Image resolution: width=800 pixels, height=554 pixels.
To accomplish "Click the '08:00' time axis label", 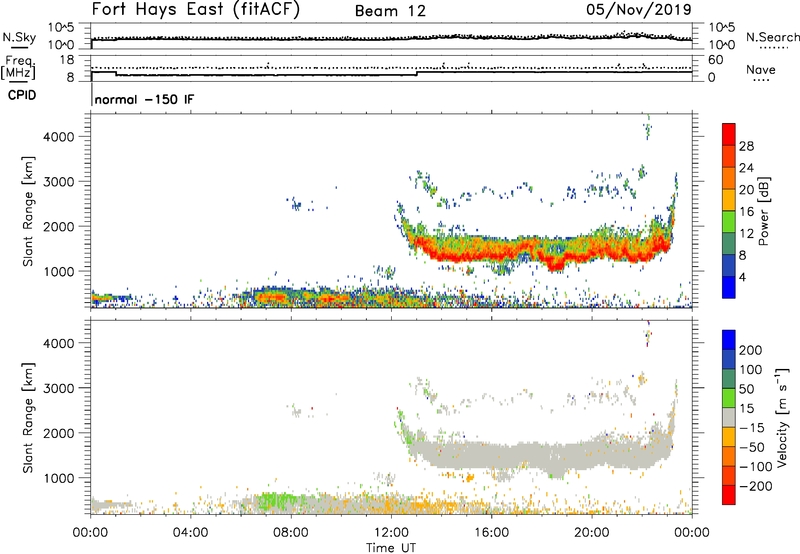I will [291, 533].
